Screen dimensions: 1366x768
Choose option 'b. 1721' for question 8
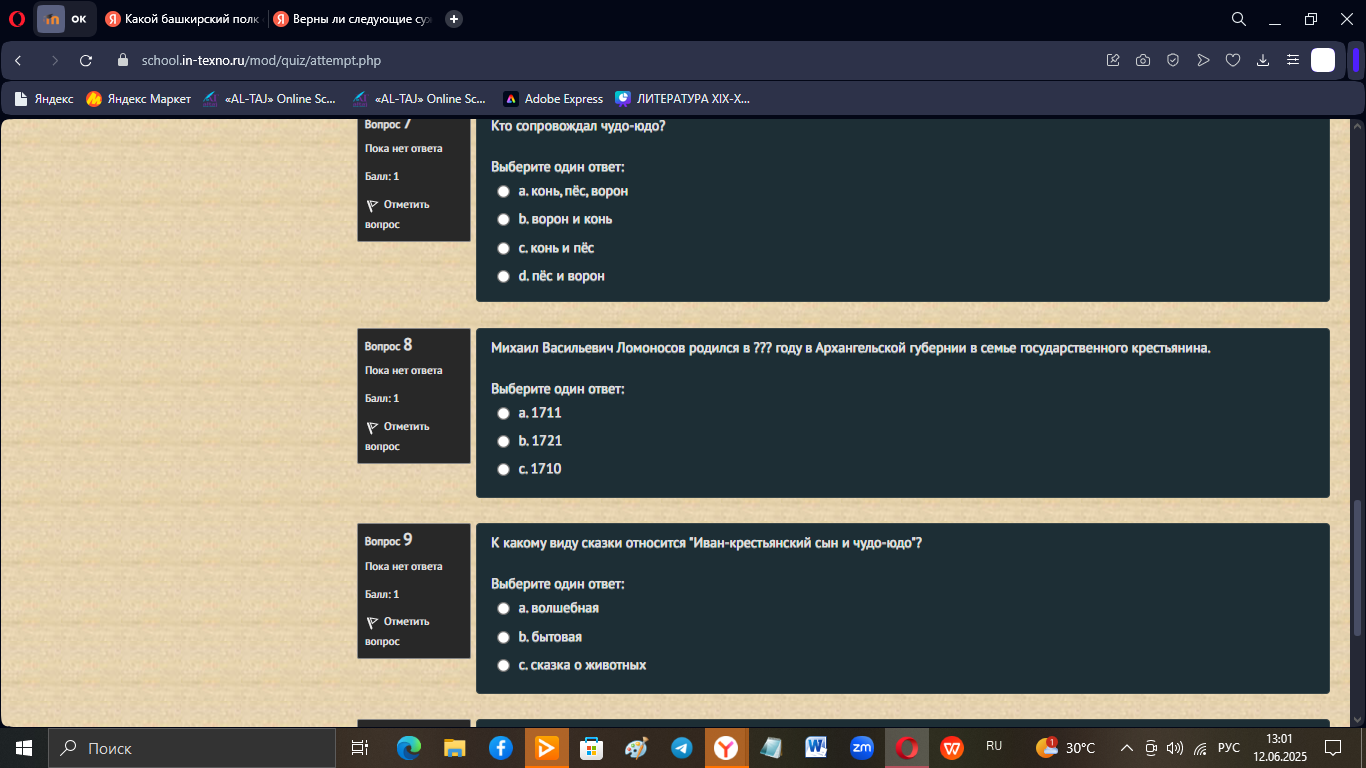(504, 441)
